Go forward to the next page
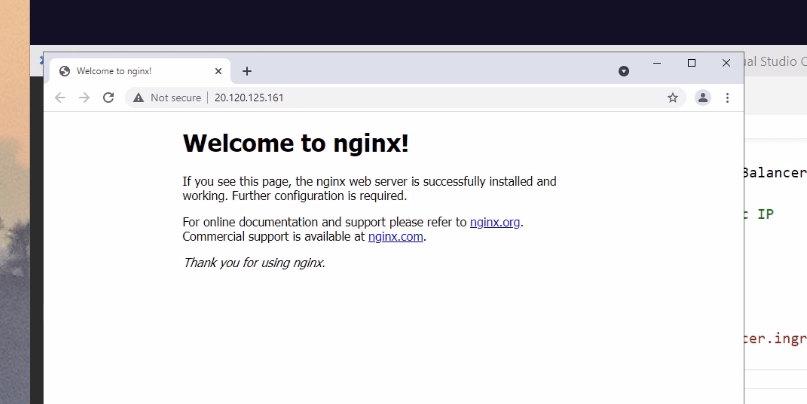The height and width of the screenshot is (404, 807). pos(84,98)
